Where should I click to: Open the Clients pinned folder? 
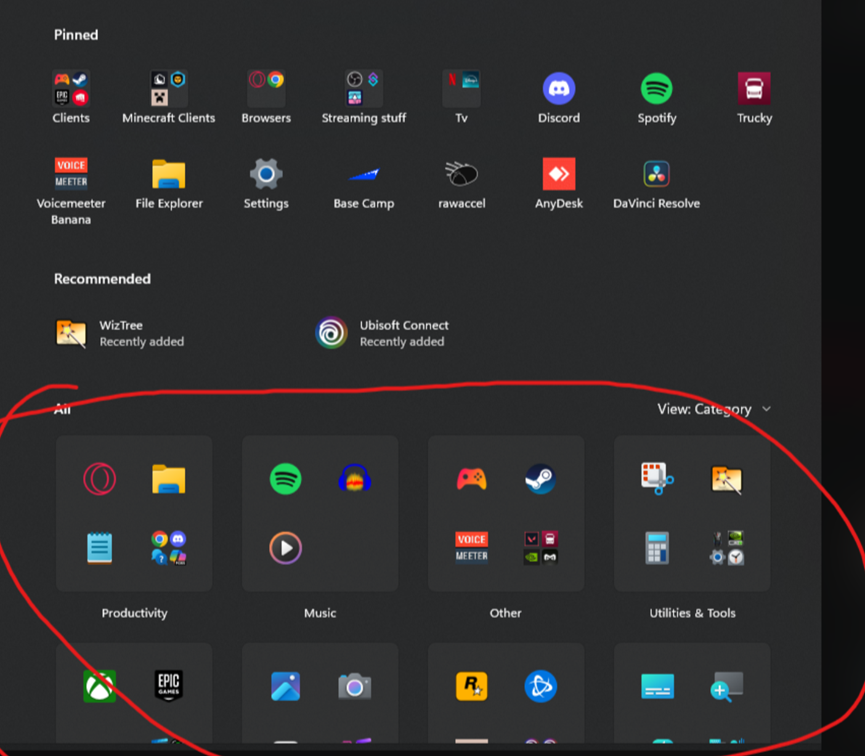[71, 97]
